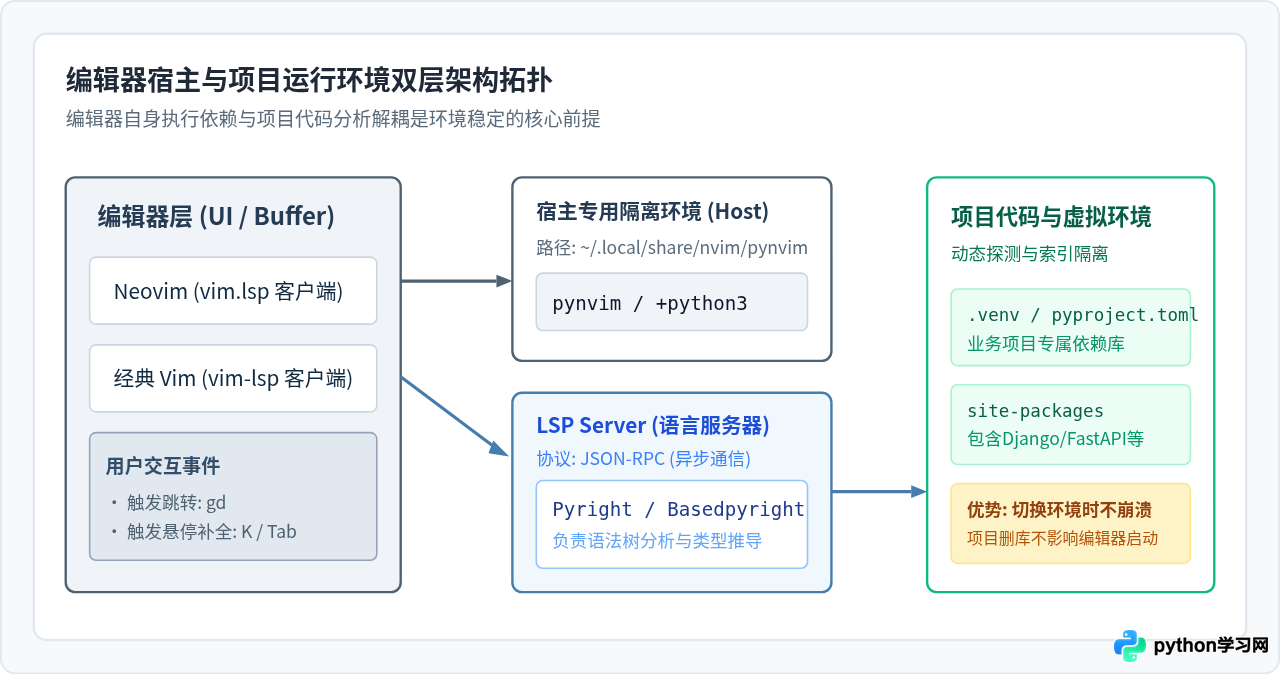Click the LSP Server (语言服务器) heading
Screen dimensions: 1280x674
[x=653, y=426]
